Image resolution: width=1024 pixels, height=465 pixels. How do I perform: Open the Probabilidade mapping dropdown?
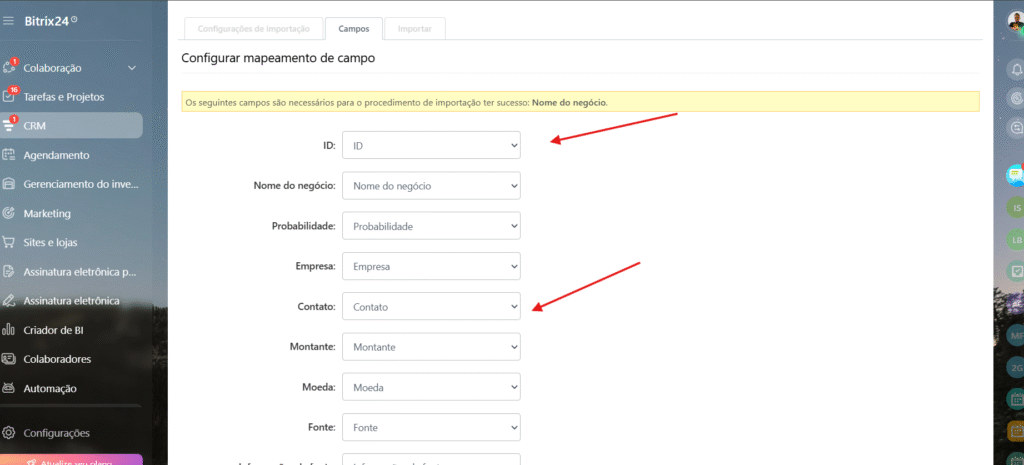(431, 226)
